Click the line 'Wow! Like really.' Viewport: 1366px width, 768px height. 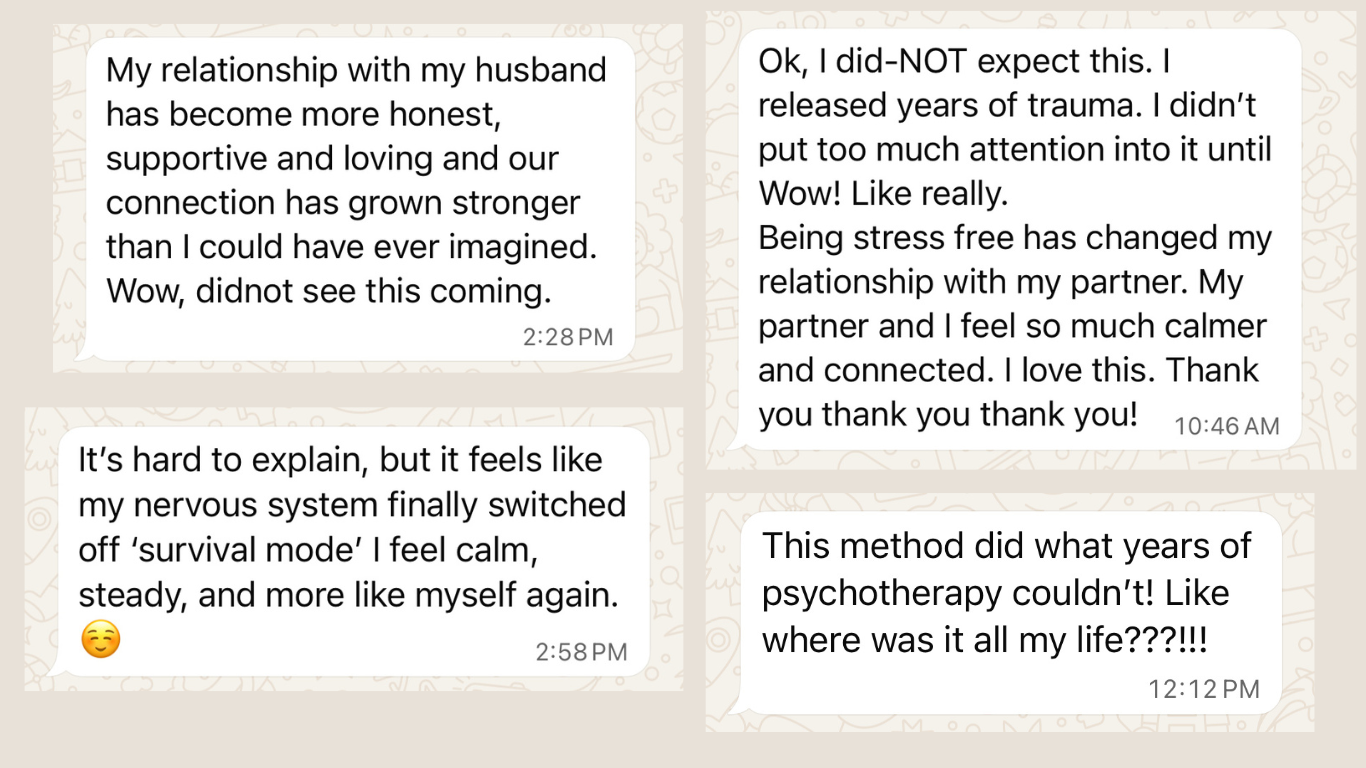click(x=883, y=194)
